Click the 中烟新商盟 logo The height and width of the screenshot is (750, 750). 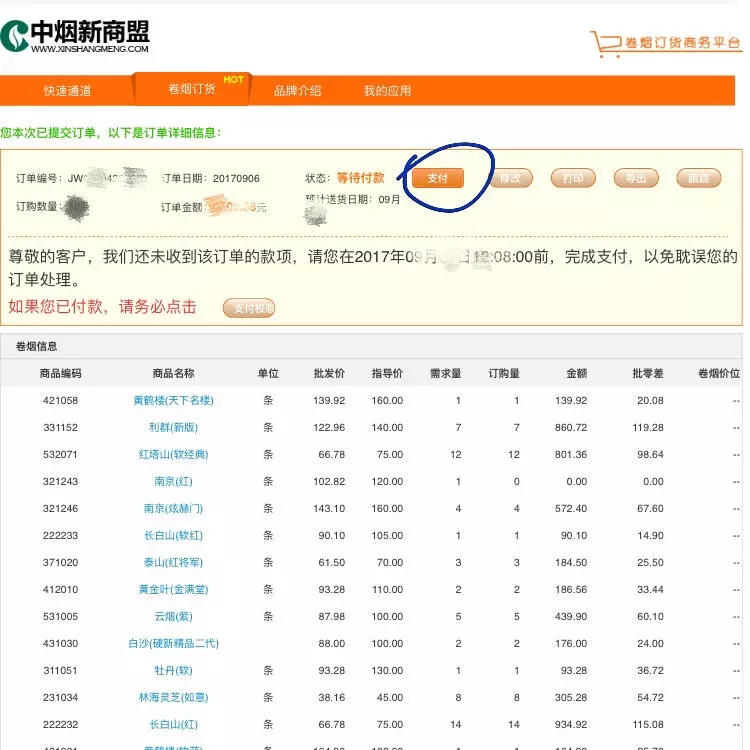(x=75, y=36)
